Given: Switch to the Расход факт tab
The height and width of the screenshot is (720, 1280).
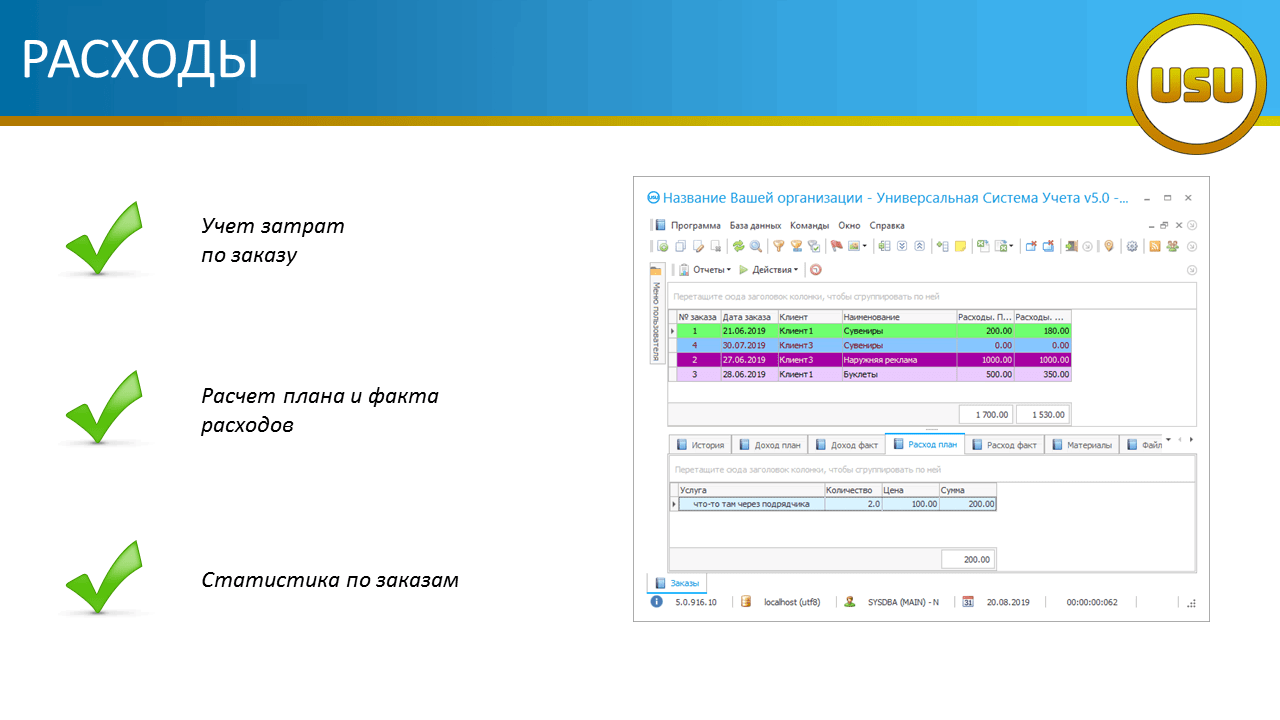Looking at the screenshot, I should 1003,445.
